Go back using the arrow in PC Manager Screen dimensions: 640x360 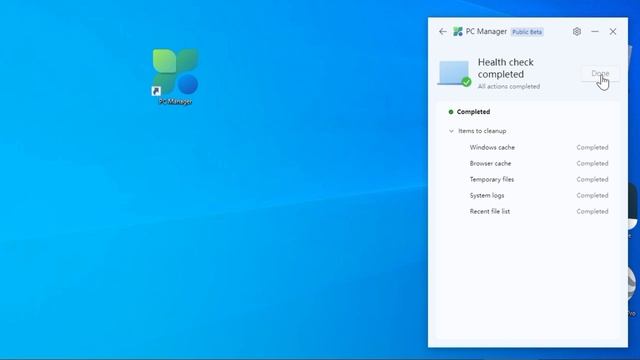coord(443,31)
